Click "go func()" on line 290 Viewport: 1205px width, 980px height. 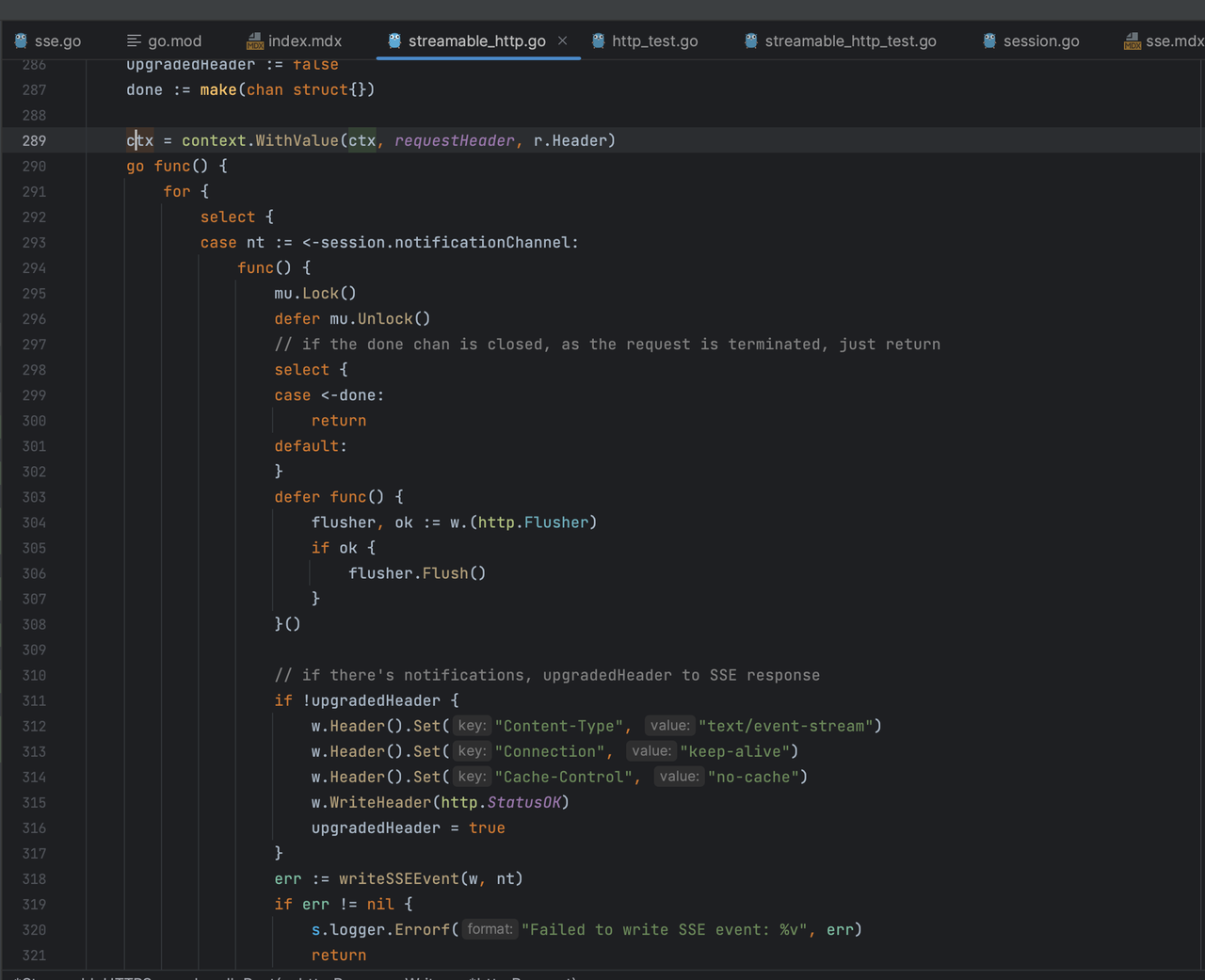pos(168,166)
